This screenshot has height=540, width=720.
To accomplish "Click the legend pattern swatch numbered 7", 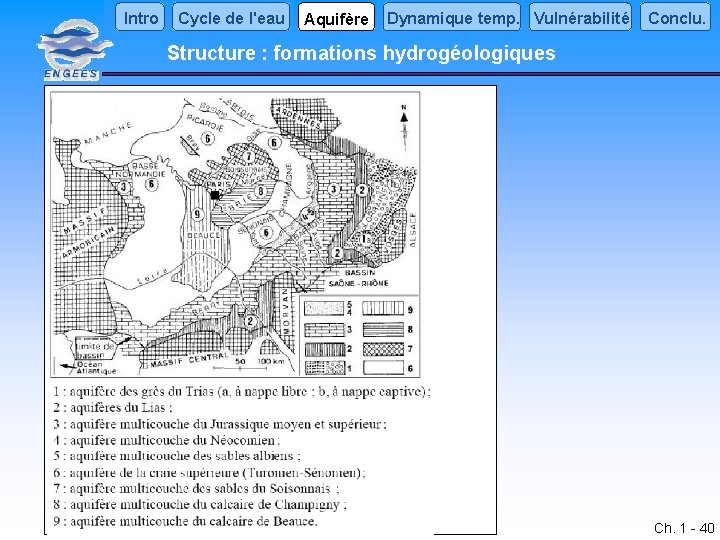I will pyautogui.click(x=383, y=349).
